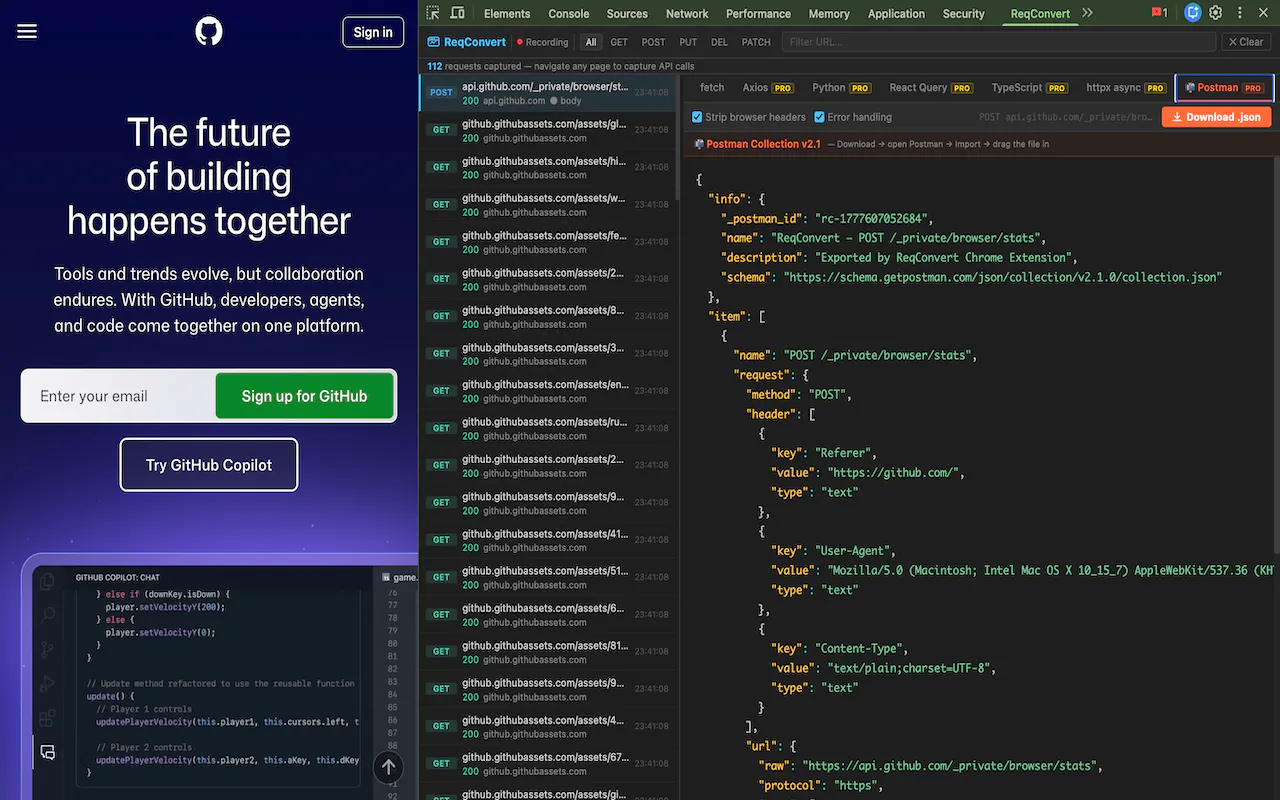The width and height of the screenshot is (1280, 800).
Task: Select the Postman format tab
Action: click(1225, 88)
